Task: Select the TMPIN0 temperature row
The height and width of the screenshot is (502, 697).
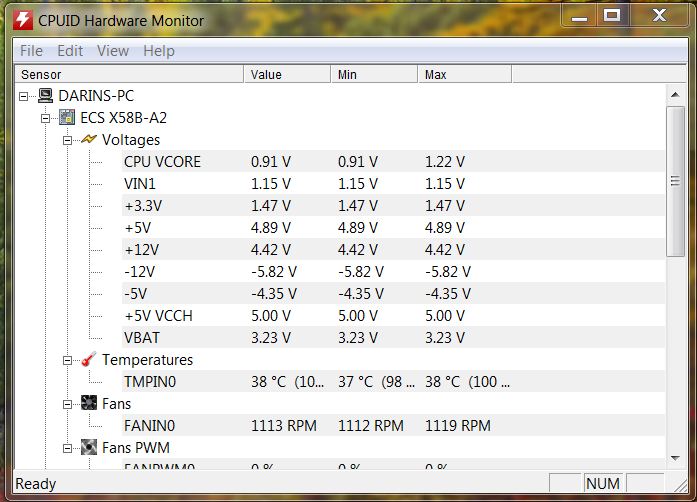Action: coord(393,382)
